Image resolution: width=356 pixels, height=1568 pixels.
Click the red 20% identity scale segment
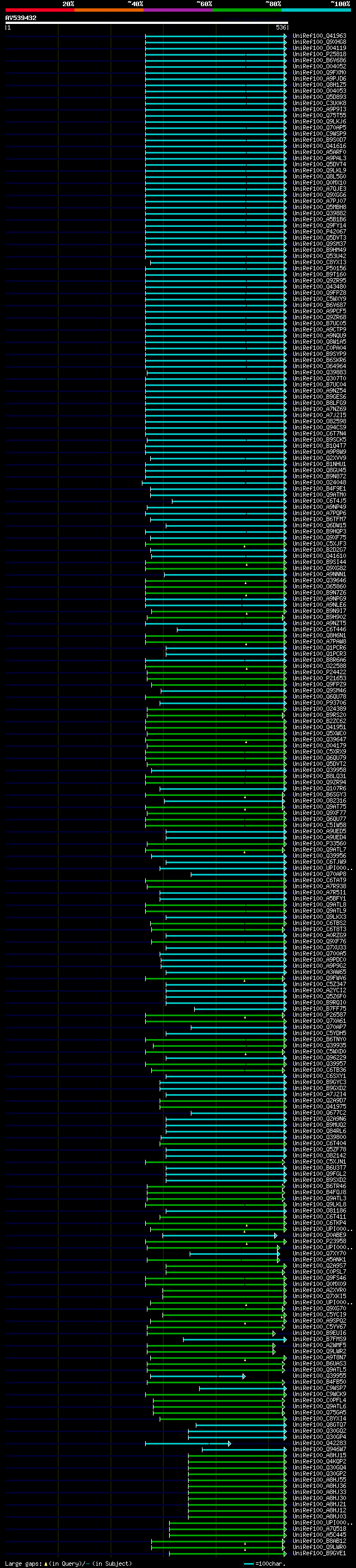coord(39,10)
